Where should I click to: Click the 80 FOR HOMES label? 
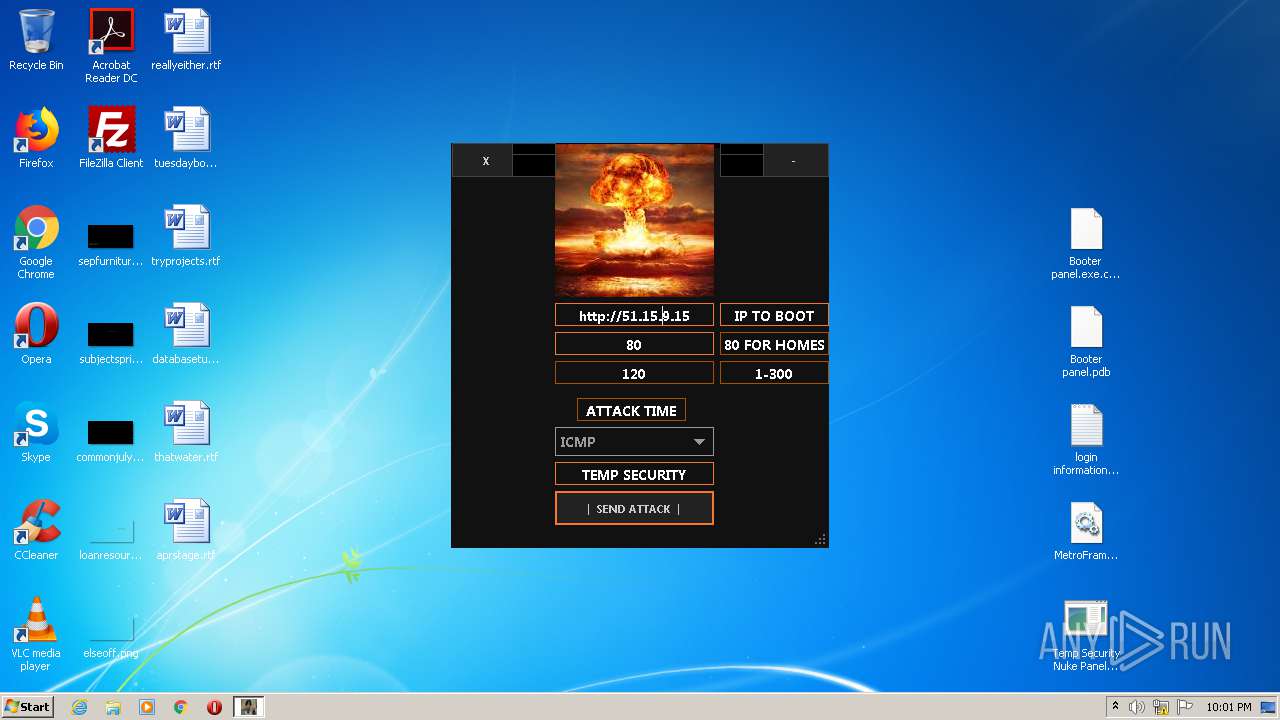pyautogui.click(x=774, y=344)
